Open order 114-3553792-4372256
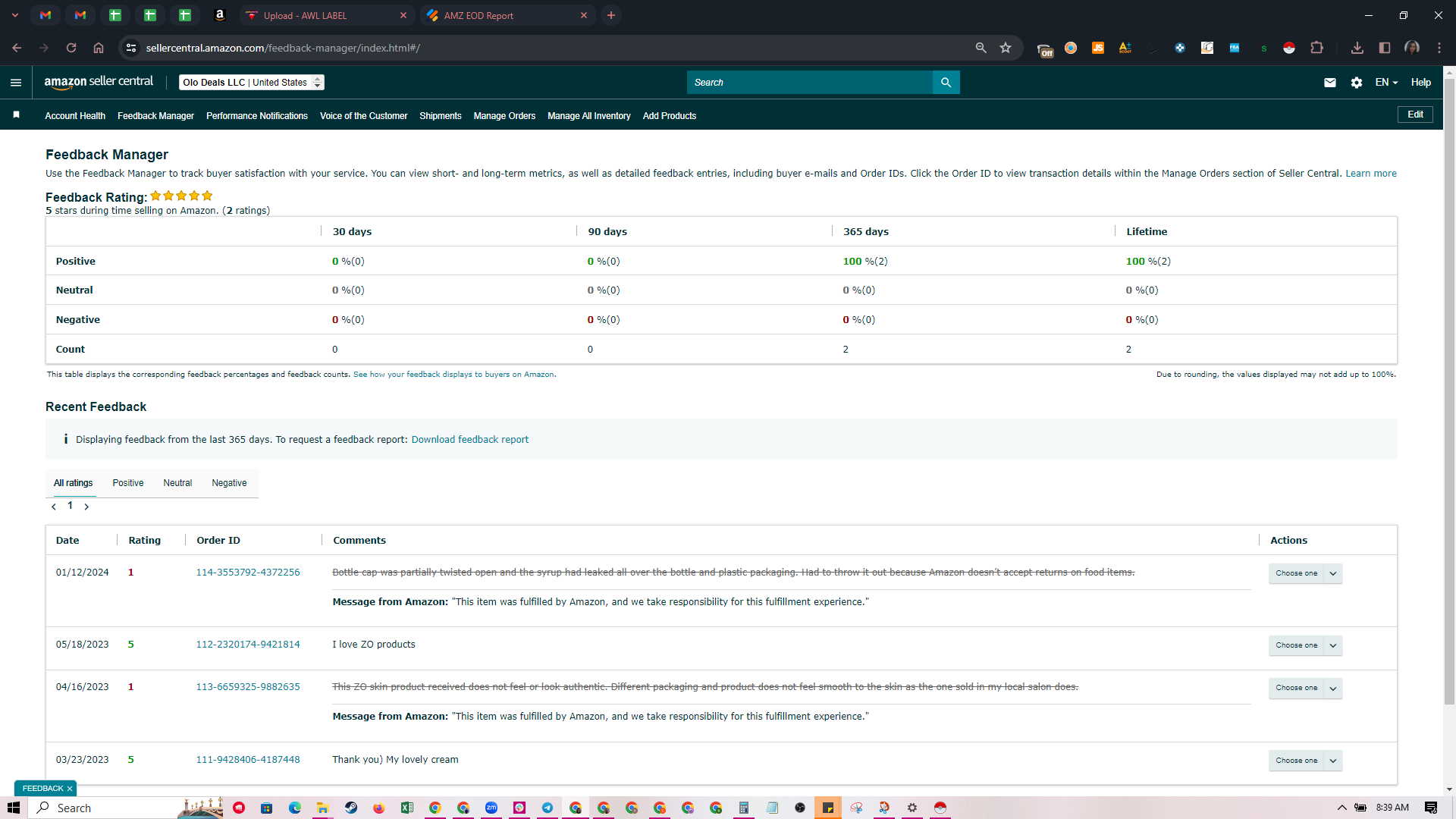 point(248,573)
